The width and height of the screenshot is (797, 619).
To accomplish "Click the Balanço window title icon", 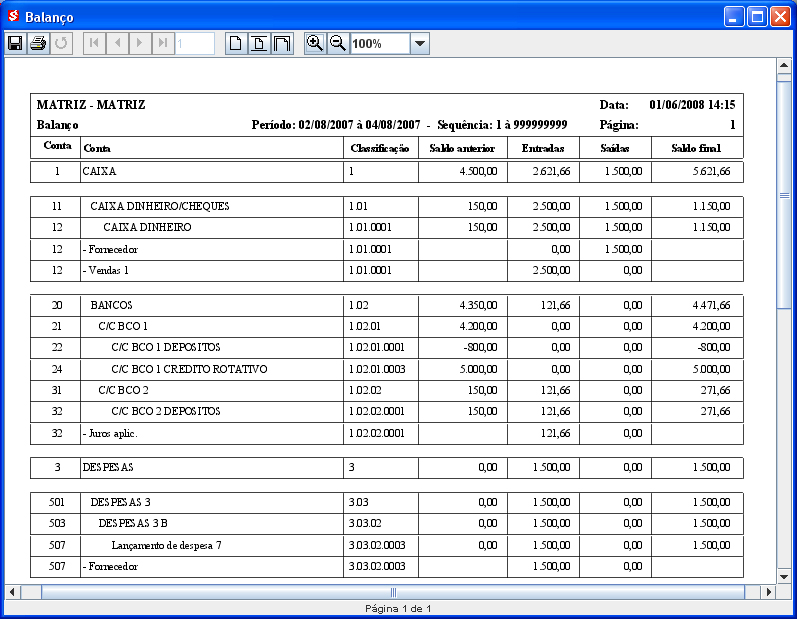I will (x=13, y=16).
